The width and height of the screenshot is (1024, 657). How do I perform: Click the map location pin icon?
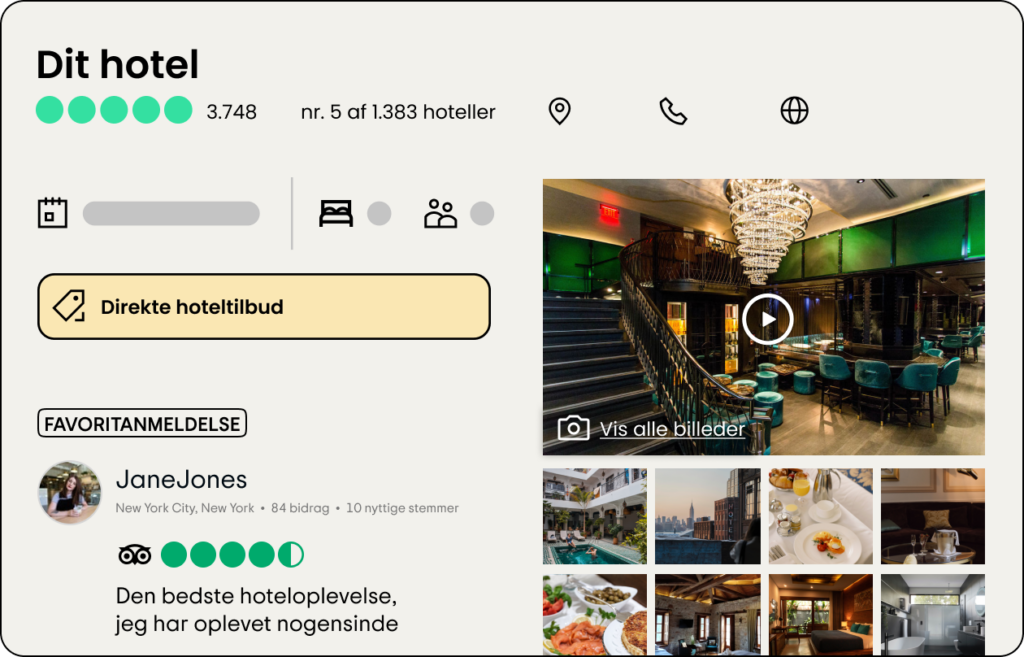pyautogui.click(x=559, y=111)
